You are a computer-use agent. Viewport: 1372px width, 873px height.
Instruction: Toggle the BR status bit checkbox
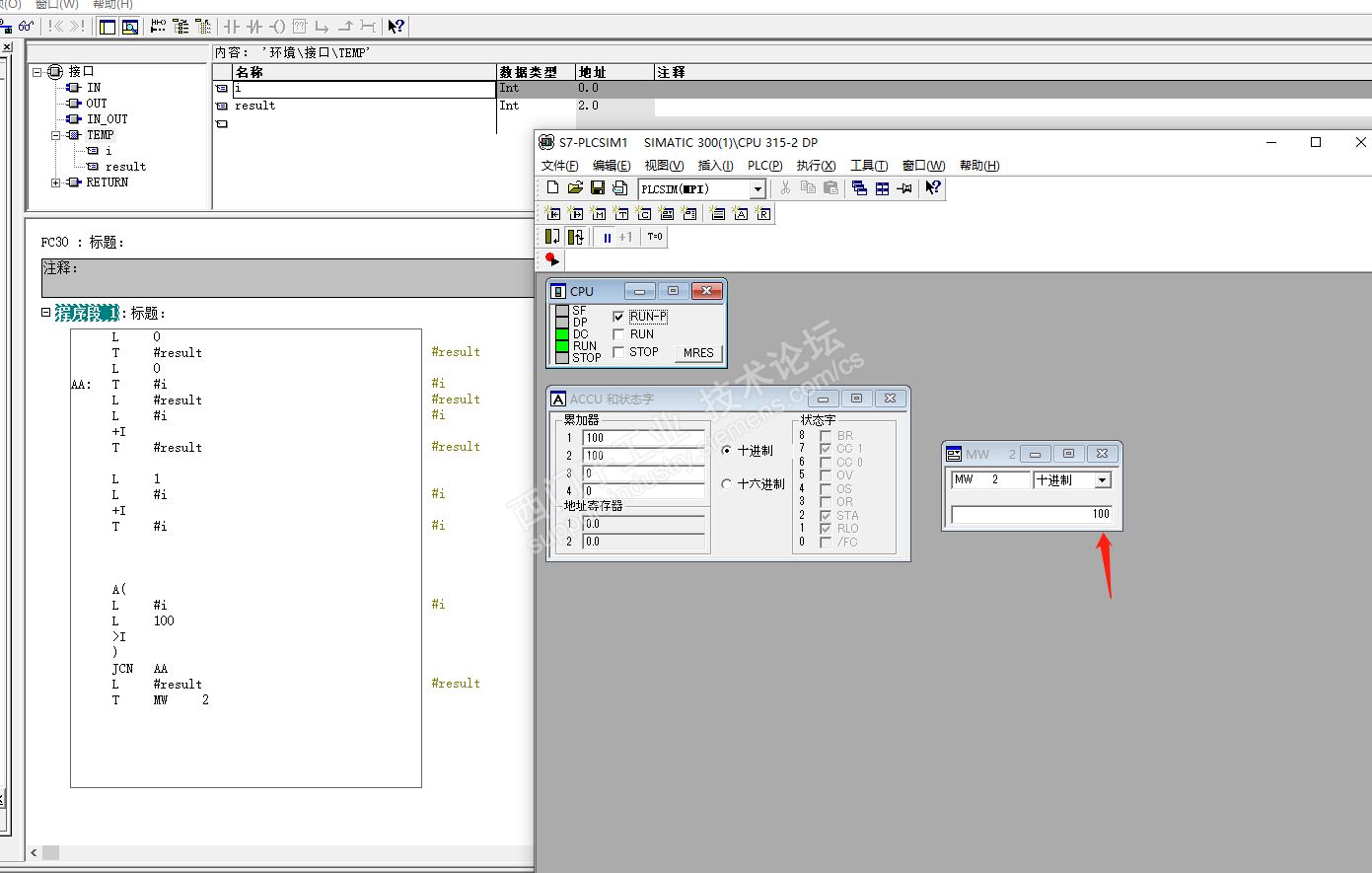(826, 435)
